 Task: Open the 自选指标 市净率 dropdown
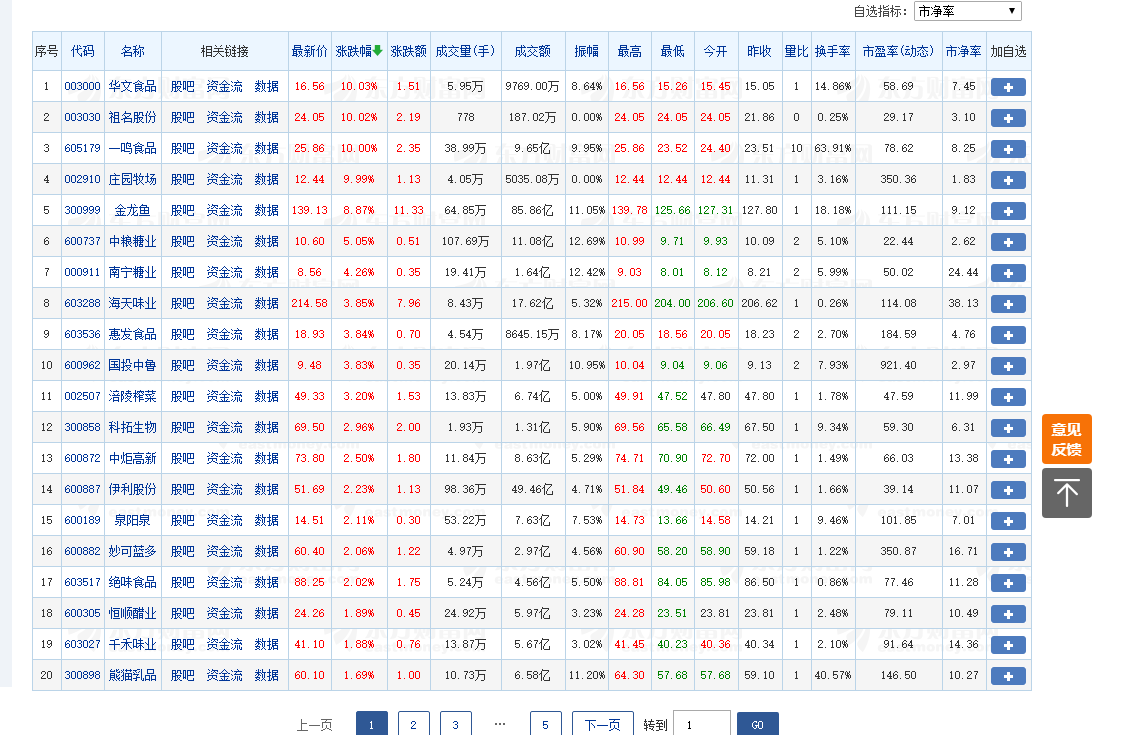click(x=967, y=11)
